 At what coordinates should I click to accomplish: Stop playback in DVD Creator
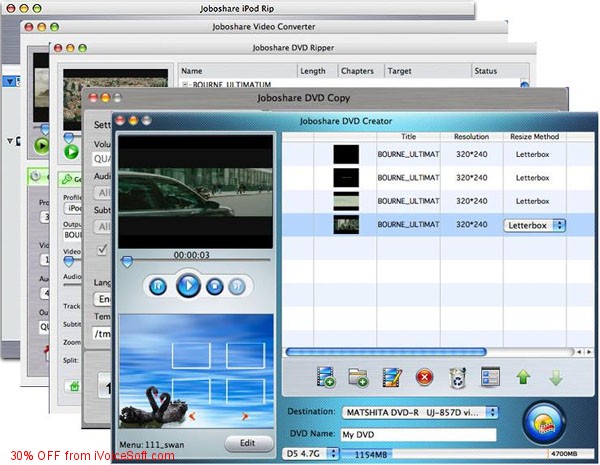click(215, 286)
